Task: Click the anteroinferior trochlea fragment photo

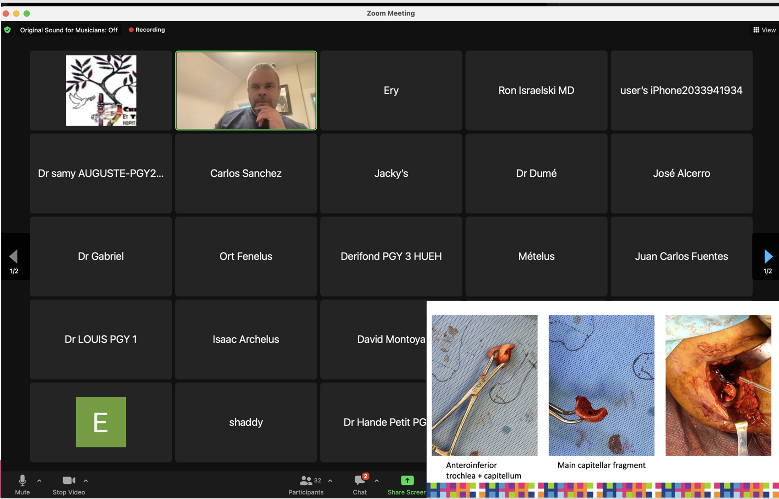Action: [x=484, y=385]
